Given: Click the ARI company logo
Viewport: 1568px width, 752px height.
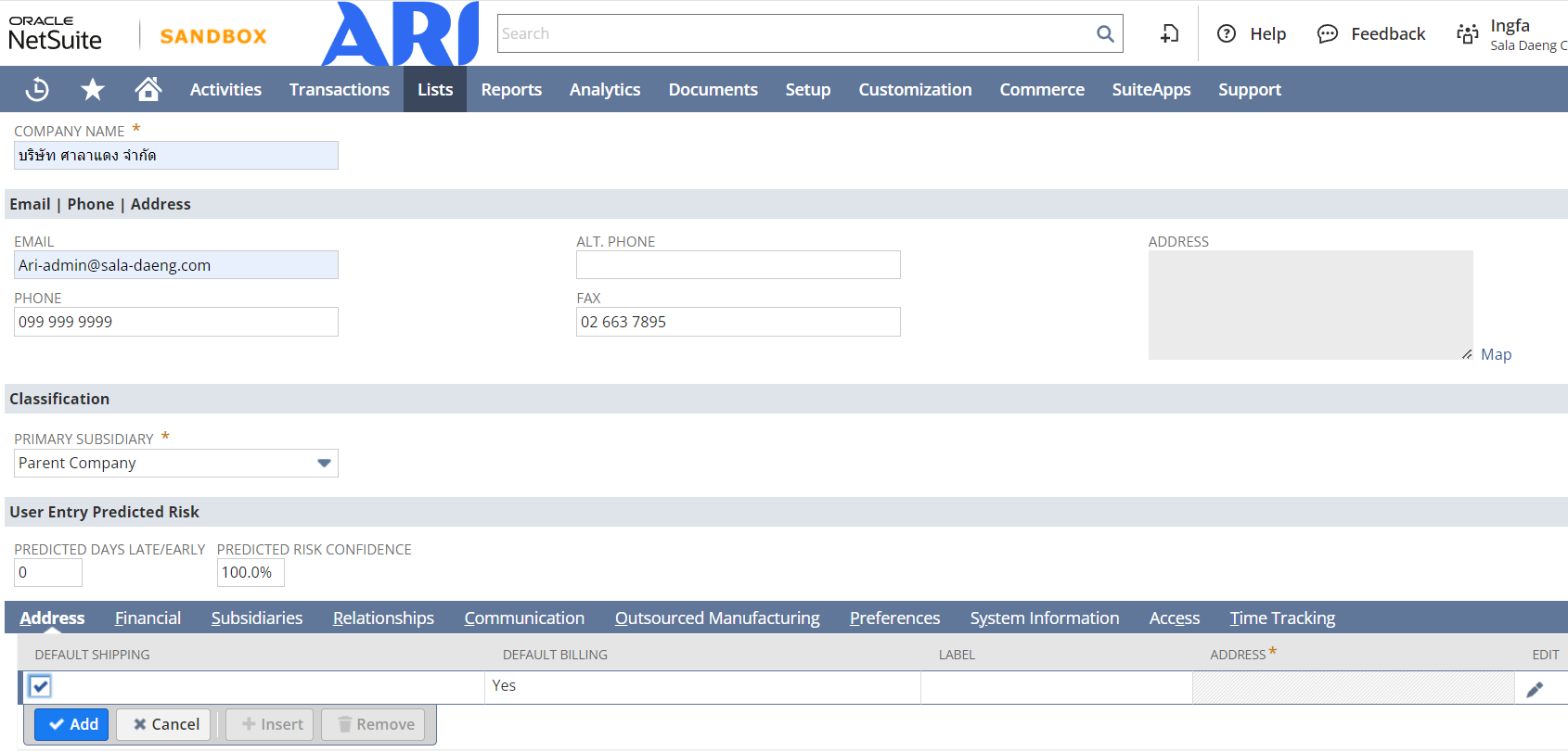Looking at the screenshot, I should click(x=401, y=33).
